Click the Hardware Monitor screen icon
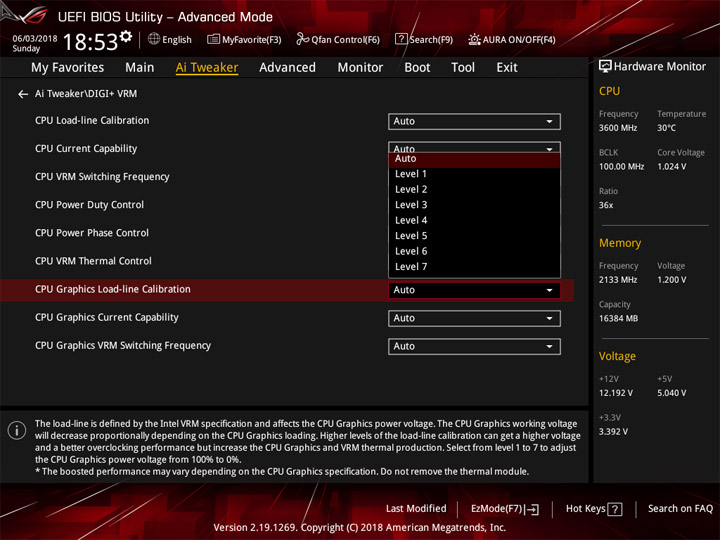 click(605, 67)
